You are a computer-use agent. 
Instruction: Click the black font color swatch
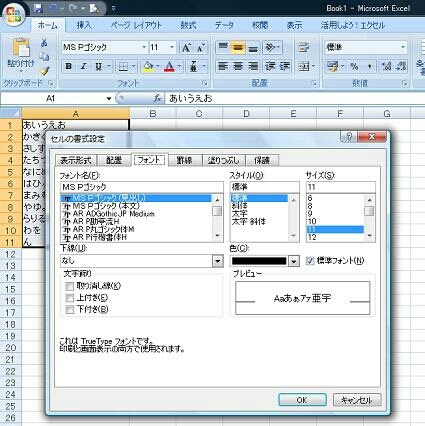click(259, 261)
